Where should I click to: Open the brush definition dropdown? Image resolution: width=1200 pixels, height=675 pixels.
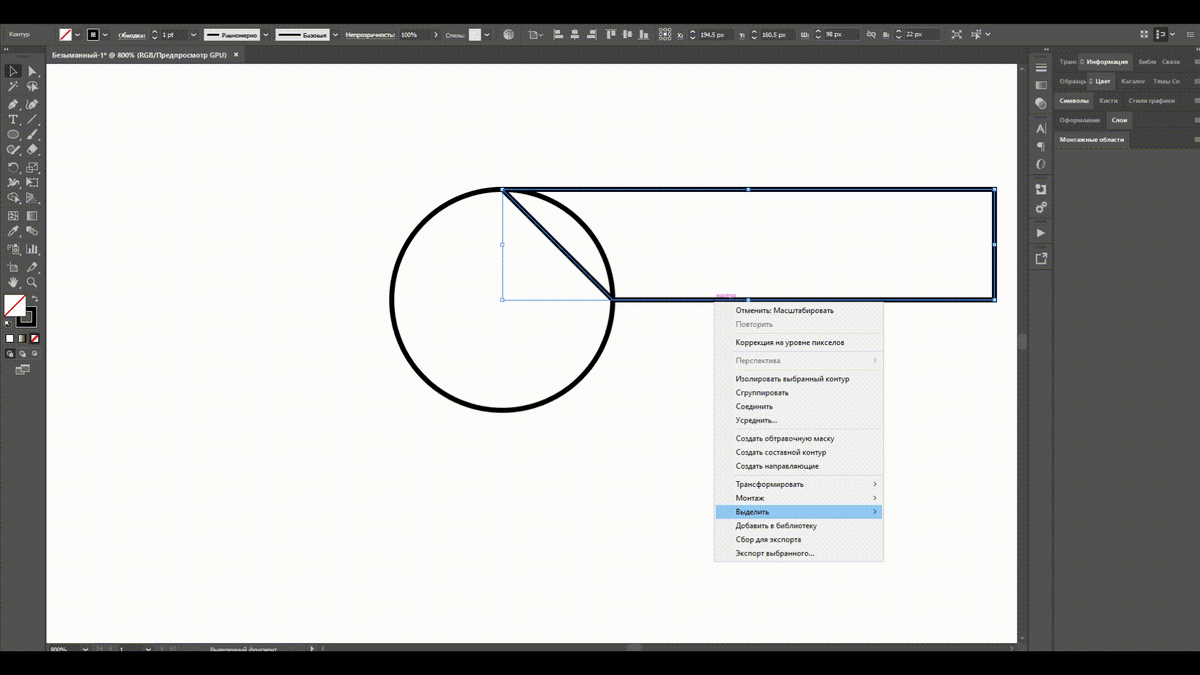pyautogui.click(x=336, y=35)
